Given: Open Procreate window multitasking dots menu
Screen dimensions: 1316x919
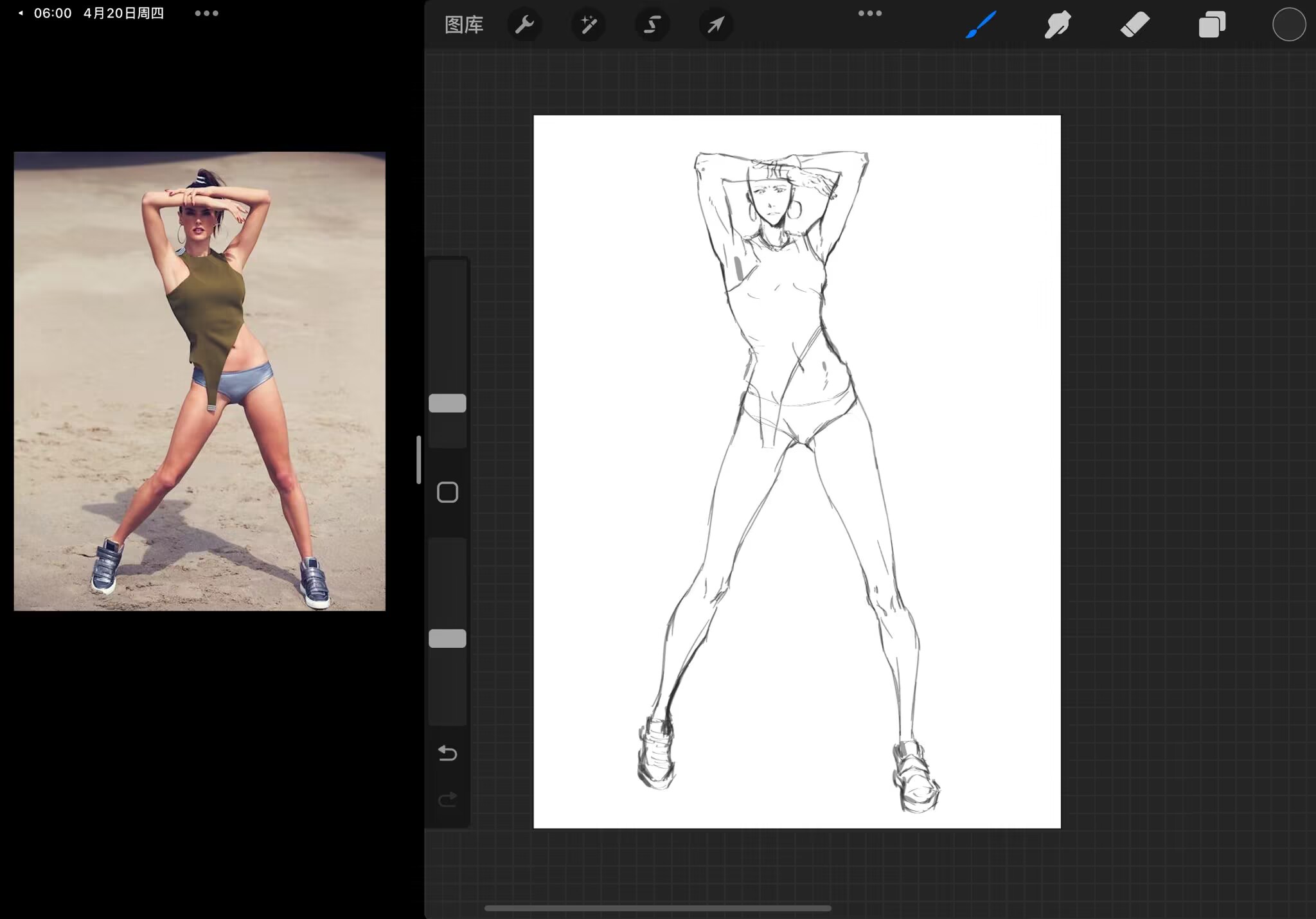Looking at the screenshot, I should coord(869,13).
